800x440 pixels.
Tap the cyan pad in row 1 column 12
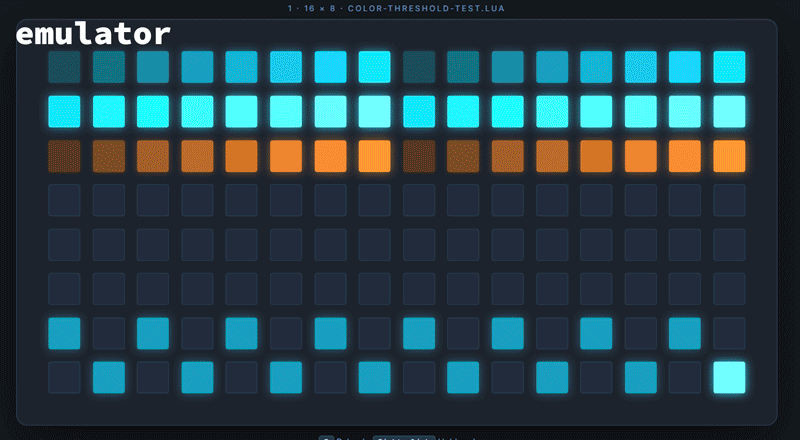[x=552, y=67]
